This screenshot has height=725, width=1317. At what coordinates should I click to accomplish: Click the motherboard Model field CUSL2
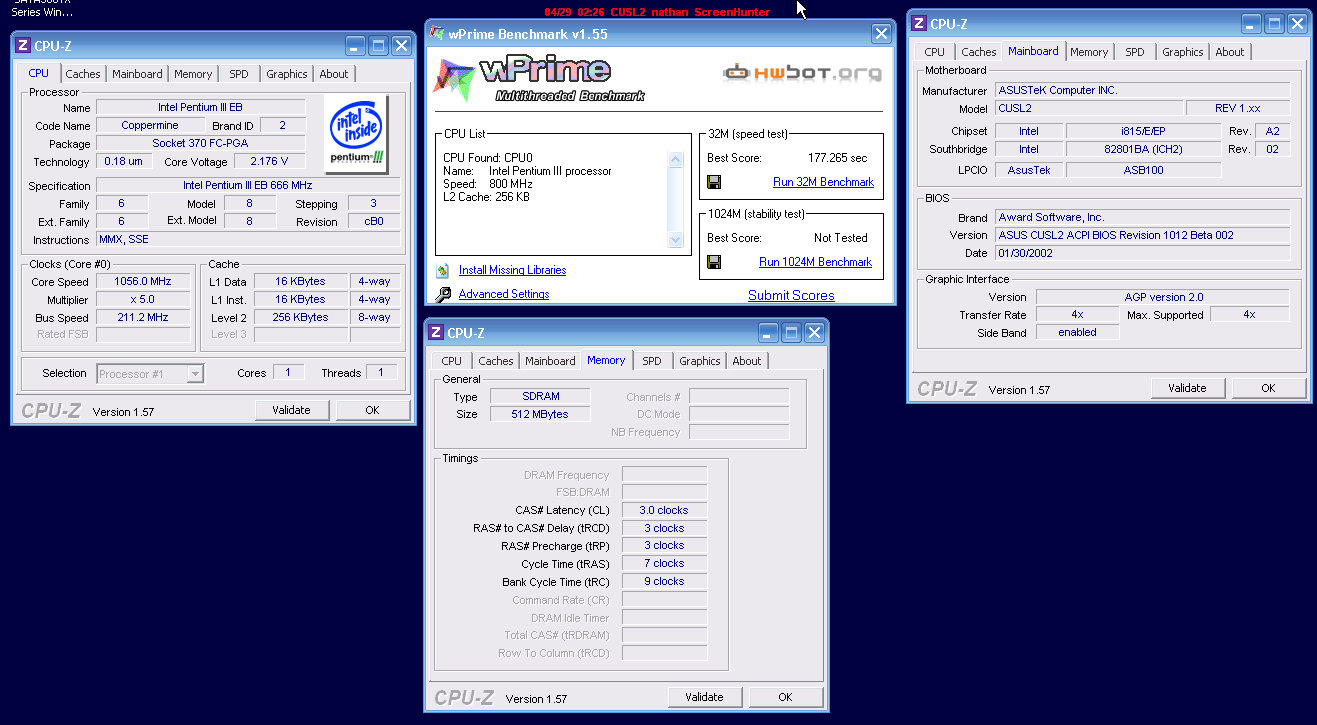pos(1088,108)
